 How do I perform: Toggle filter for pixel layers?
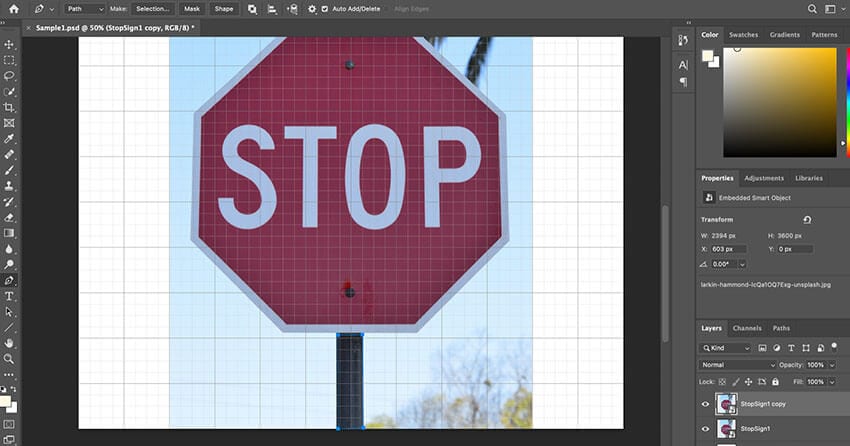762,348
